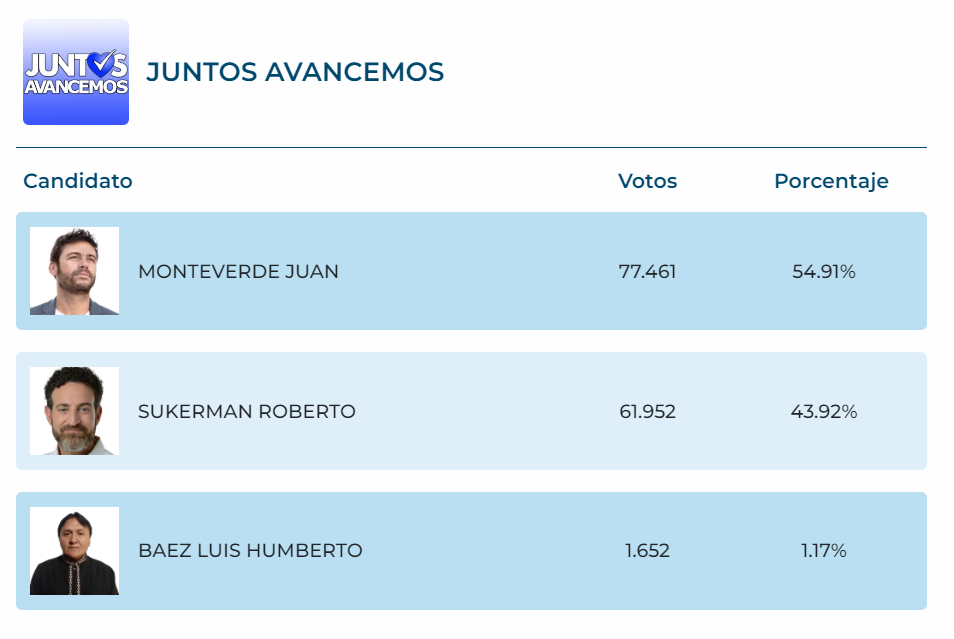Click the 43.92% percentage value
Viewport: 954px width, 639px height.
(x=824, y=411)
